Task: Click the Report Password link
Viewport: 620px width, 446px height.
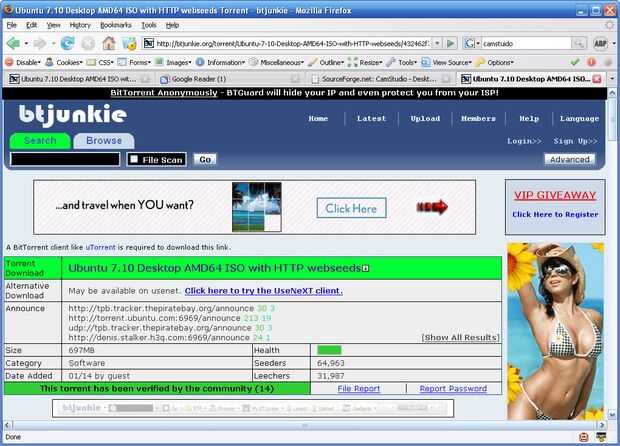Action: (x=453, y=389)
